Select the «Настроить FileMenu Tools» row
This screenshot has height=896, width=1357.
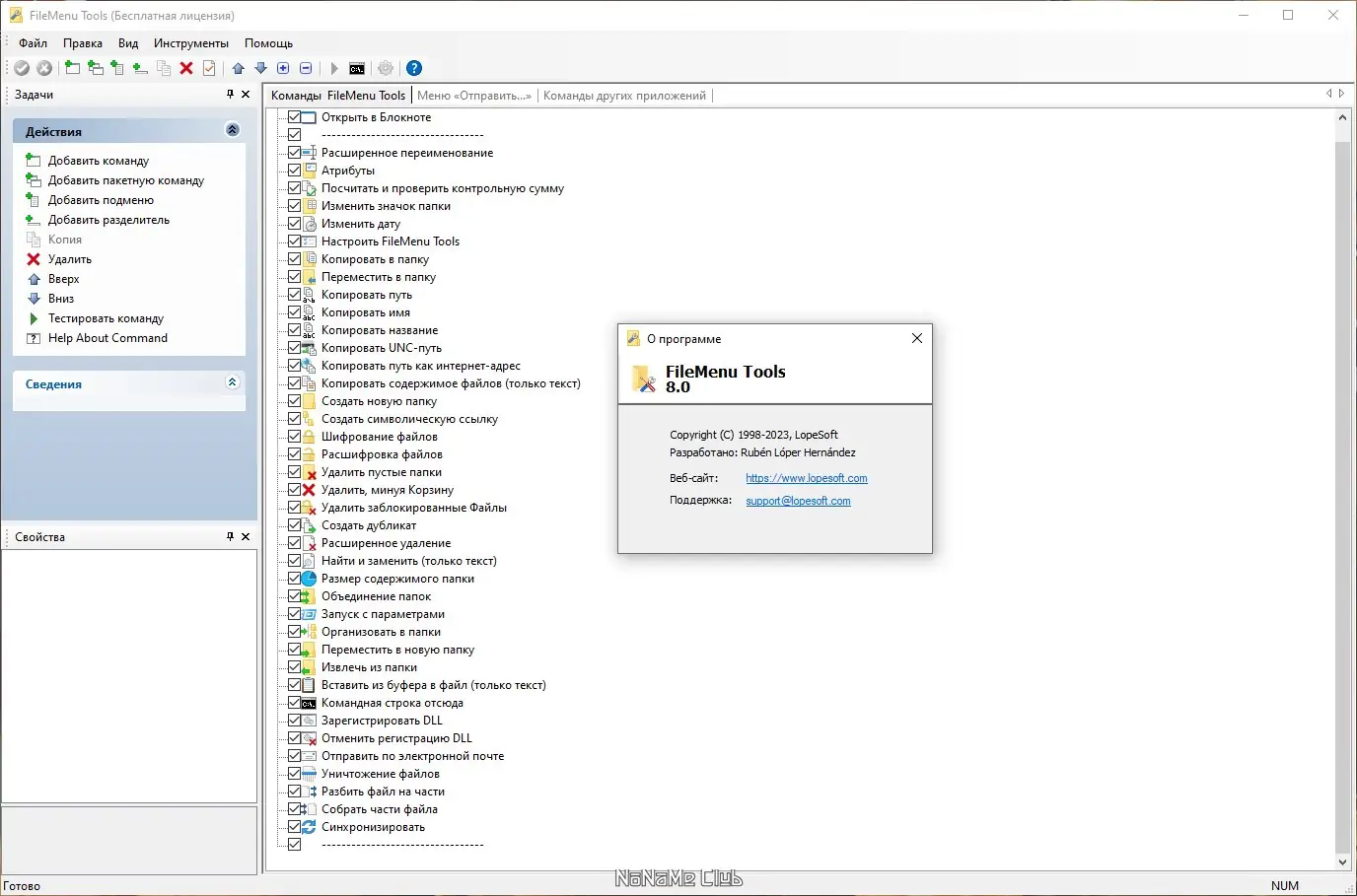tap(391, 241)
